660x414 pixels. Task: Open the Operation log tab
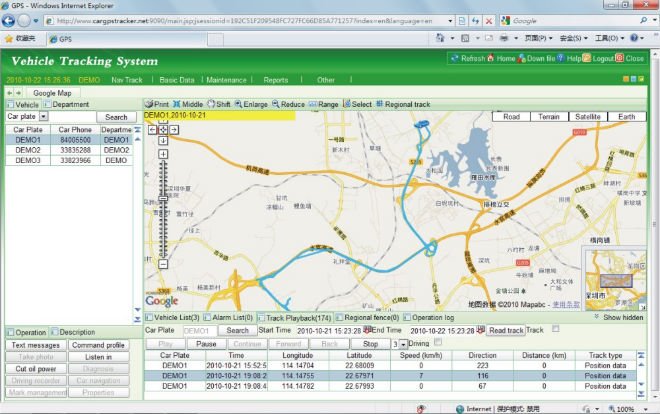pyautogui.click(x=429, y=317)
